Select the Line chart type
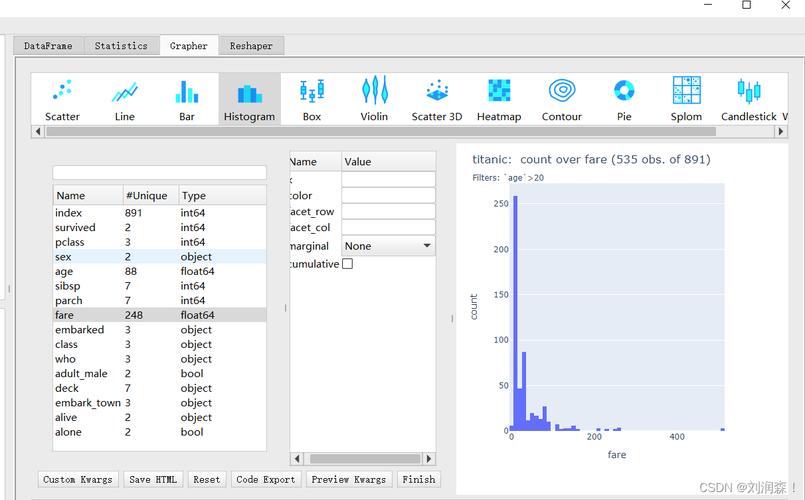This screenshot has width=805, height=500. click(125, 99)
